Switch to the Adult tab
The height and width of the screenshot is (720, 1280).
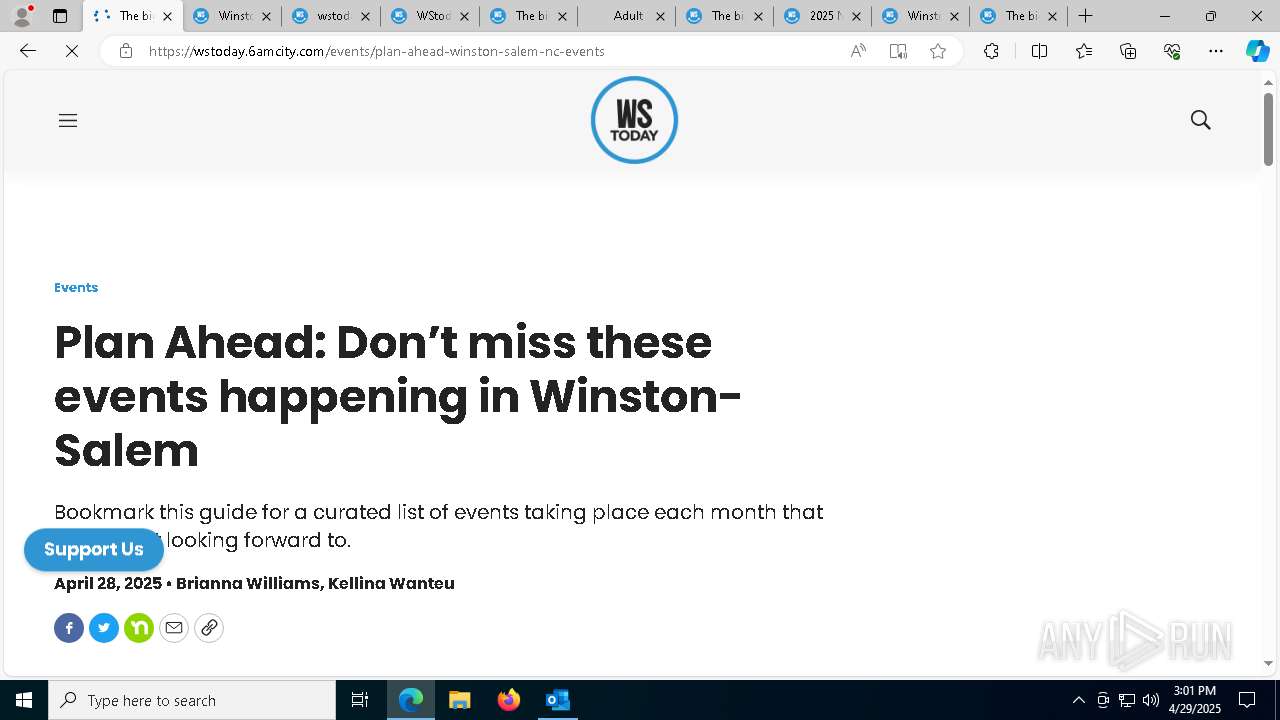click(x=628, y=16)
